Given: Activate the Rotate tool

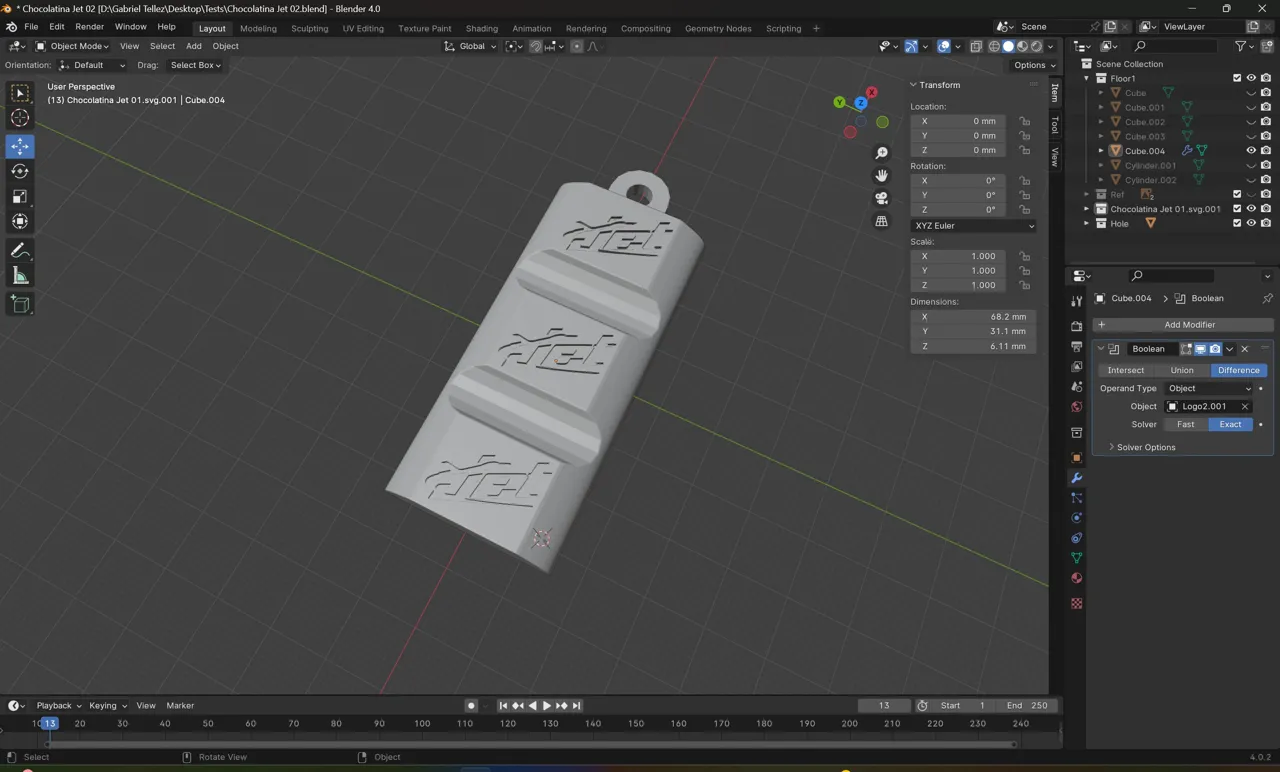Looking at the screenshot, I should [x=20, y=171].
